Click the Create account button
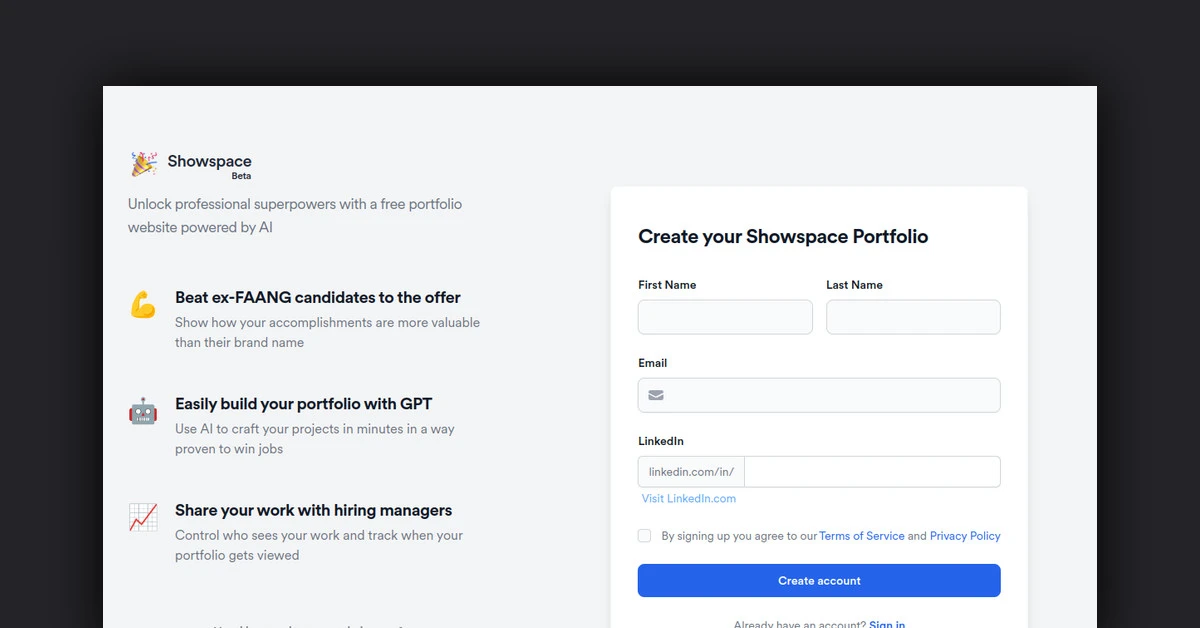This screenshot has width=1200, height=628. tap(819, 580)
